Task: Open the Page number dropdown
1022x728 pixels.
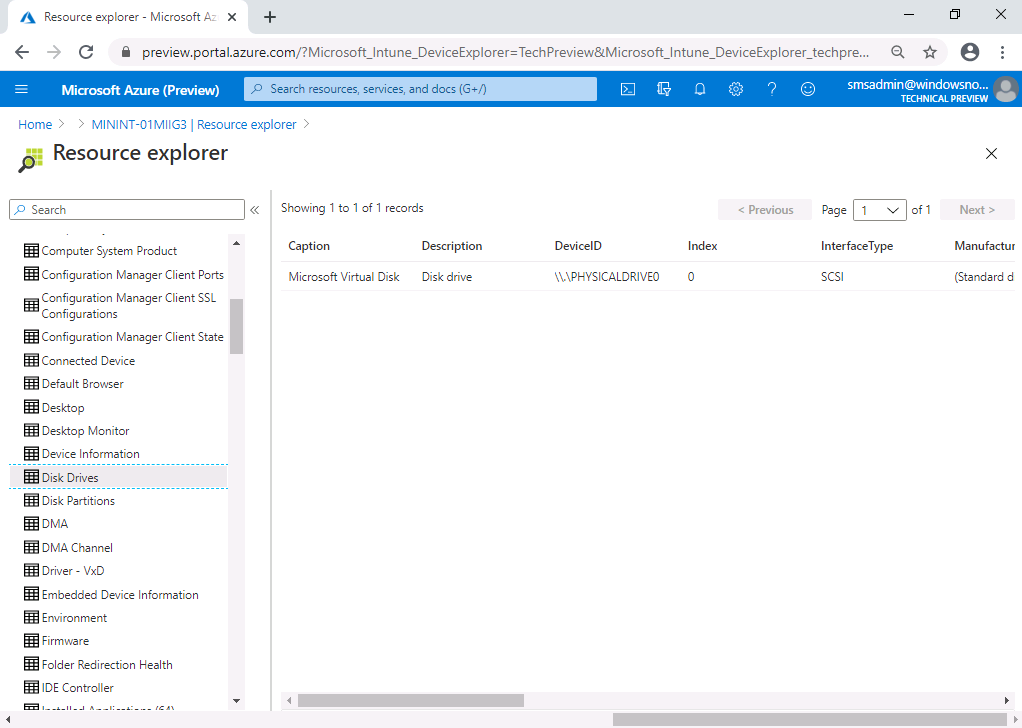Action: point(879,210)
